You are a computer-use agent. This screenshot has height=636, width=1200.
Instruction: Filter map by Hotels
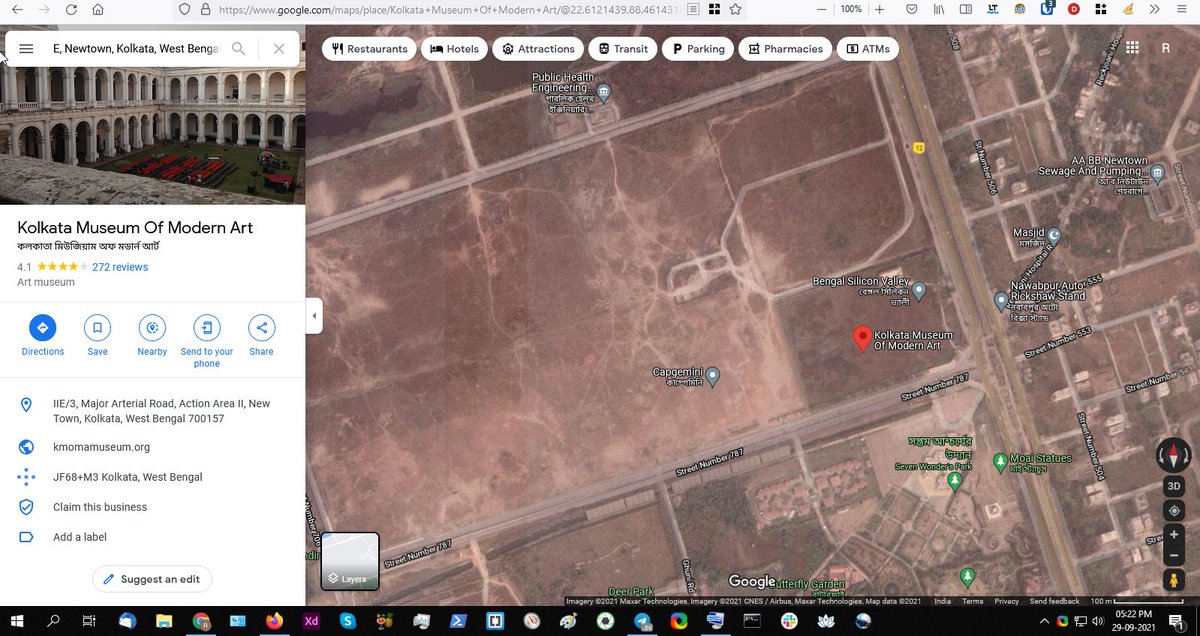coord(454,48)
